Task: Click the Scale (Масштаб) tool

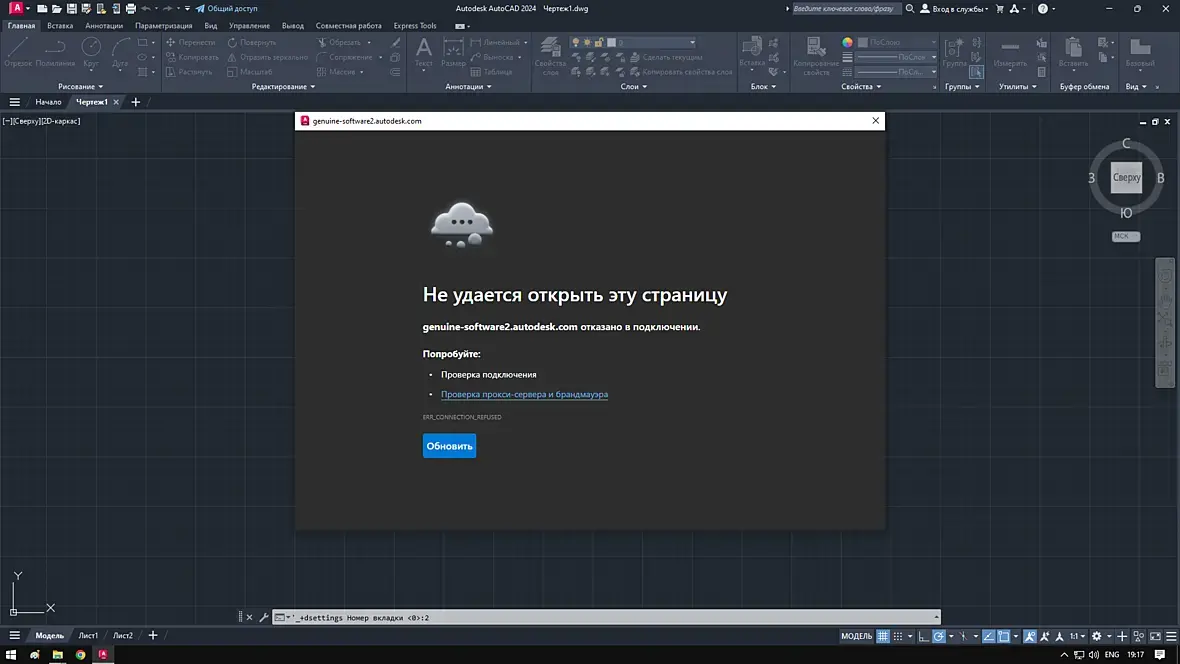Action: (x=250, y=72)
